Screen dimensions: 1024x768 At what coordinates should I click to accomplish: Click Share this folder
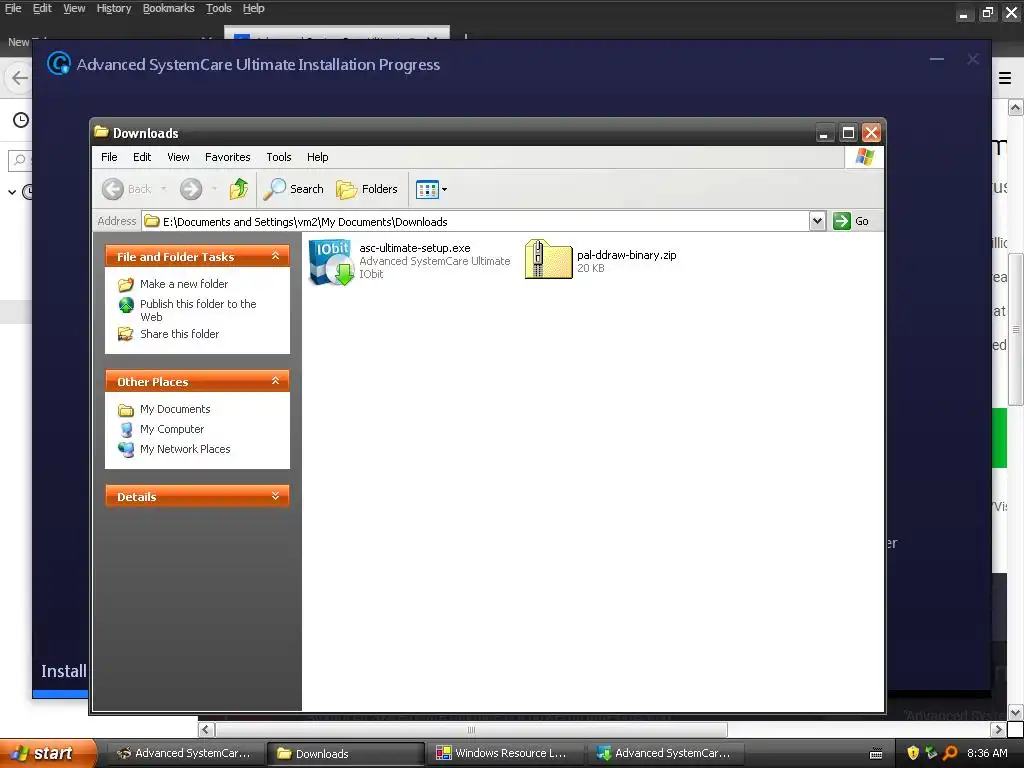(x=180, y=334)
